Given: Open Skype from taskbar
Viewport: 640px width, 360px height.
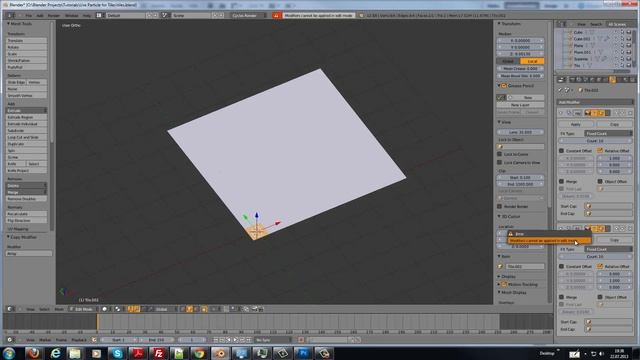Looking at the screenshot, I should [117, 353].
